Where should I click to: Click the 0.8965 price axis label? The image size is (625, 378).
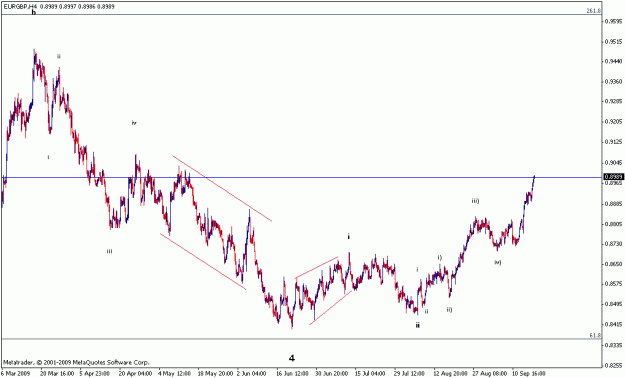(x=613, y=183)
